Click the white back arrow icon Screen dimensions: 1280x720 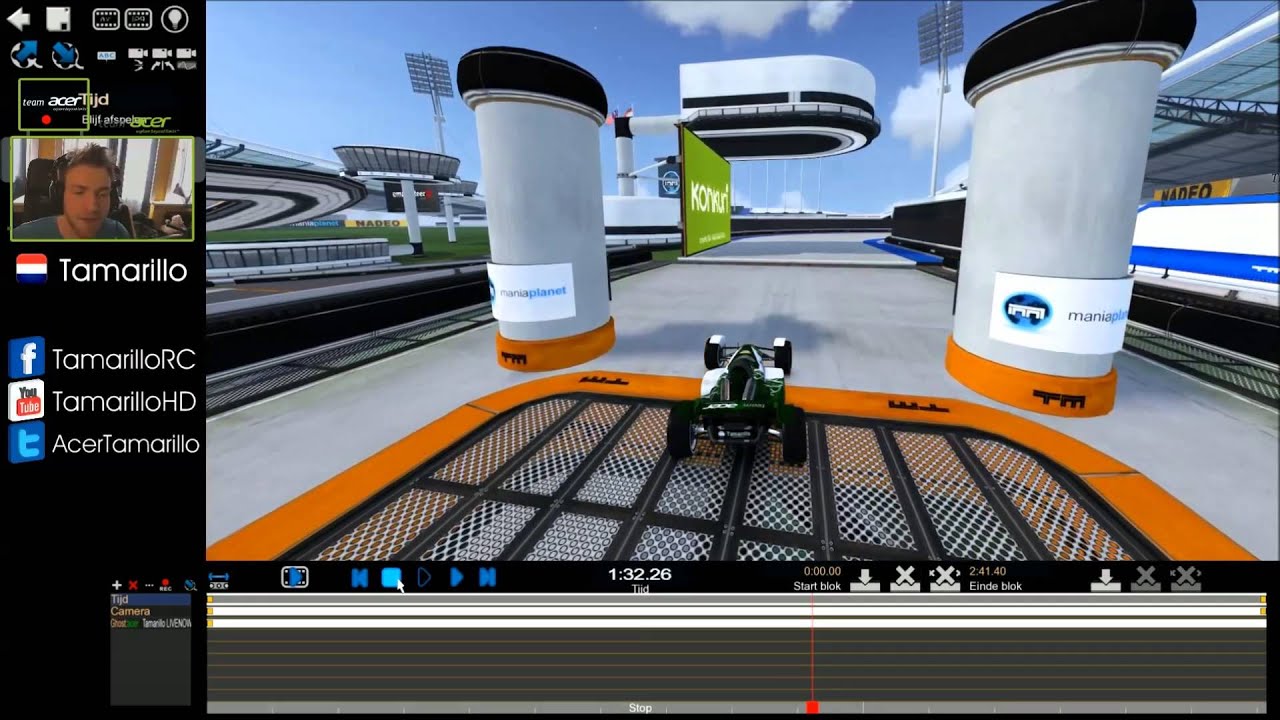[x=19, y=18]
